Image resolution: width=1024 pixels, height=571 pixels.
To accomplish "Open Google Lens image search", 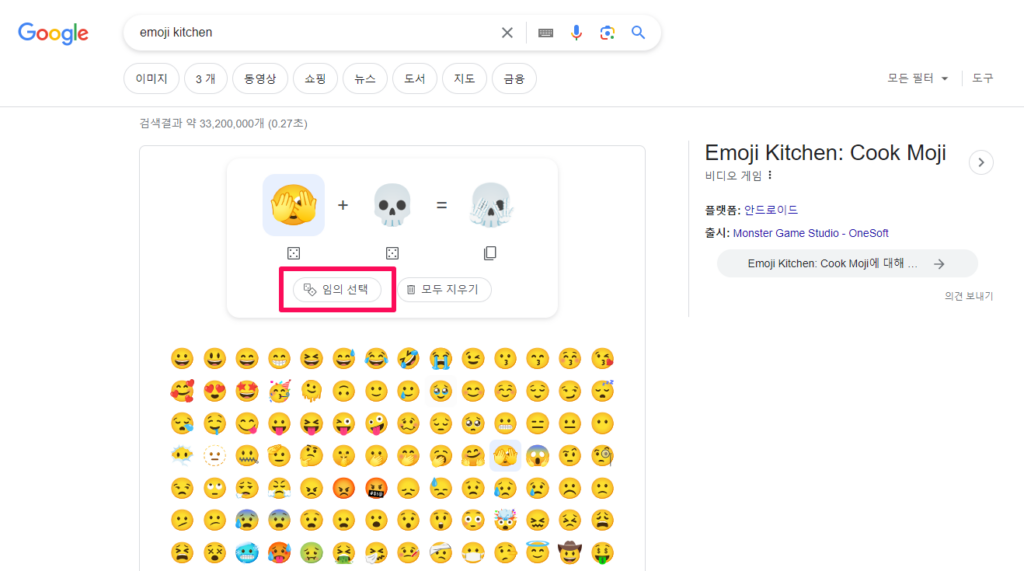I will coord(607,33).
